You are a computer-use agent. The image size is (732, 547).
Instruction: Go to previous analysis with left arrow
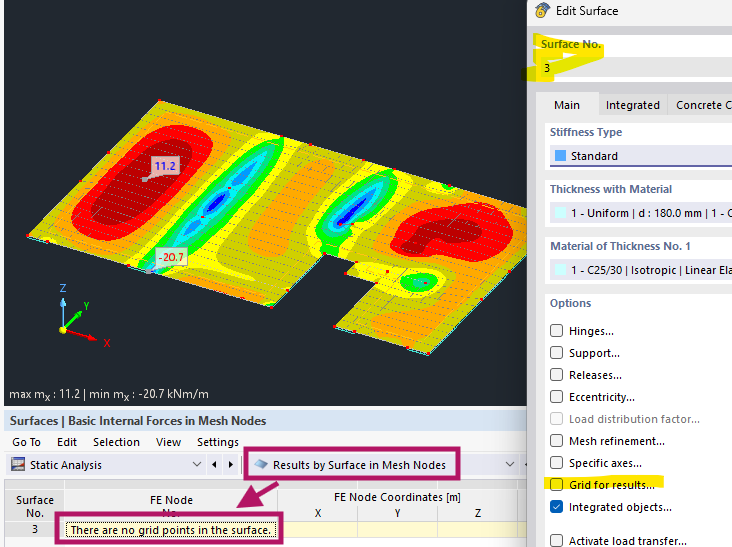click(x=215, y=465)
